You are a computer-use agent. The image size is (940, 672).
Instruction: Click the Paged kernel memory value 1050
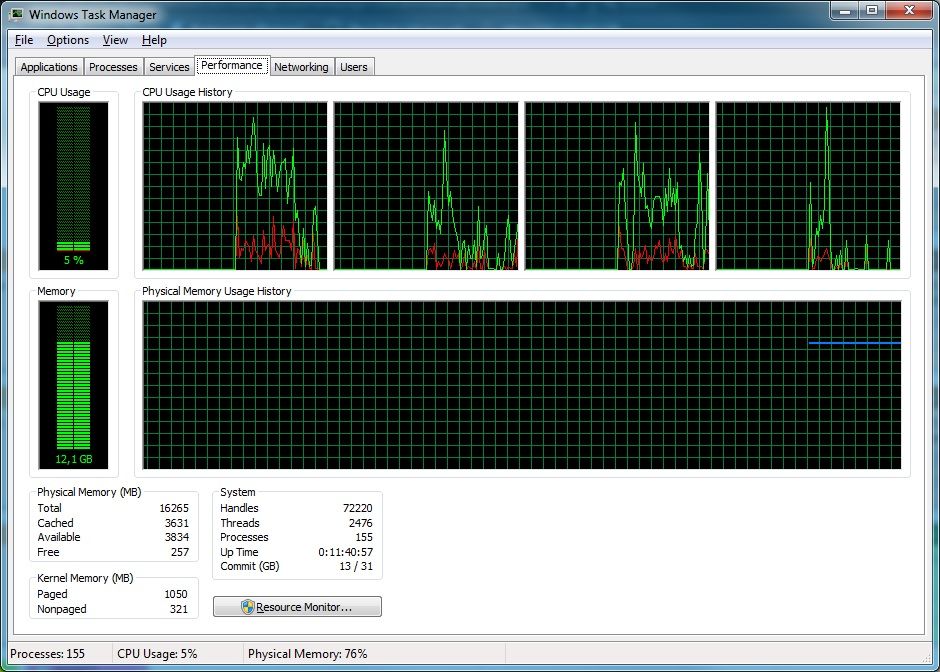[x=176, y=594]
